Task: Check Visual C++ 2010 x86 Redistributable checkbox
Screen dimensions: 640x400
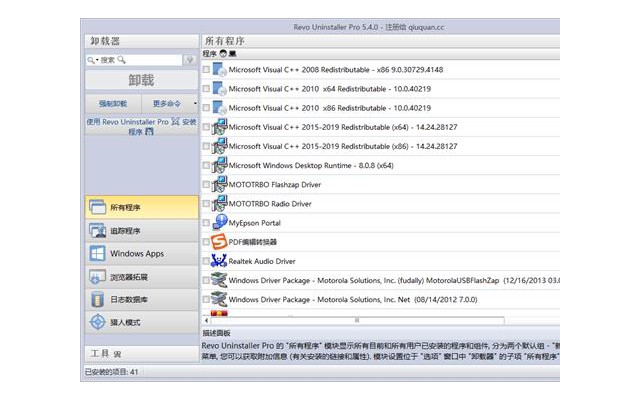Action: [206, 108]
